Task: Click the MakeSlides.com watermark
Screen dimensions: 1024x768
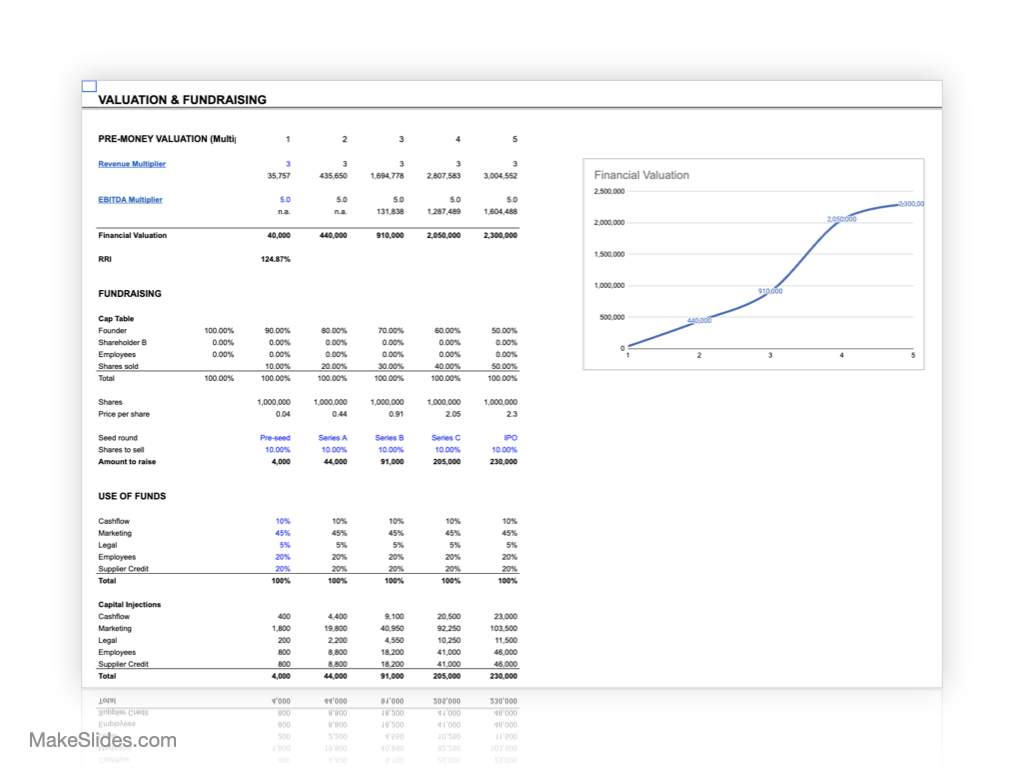Action: click(102, 741)
